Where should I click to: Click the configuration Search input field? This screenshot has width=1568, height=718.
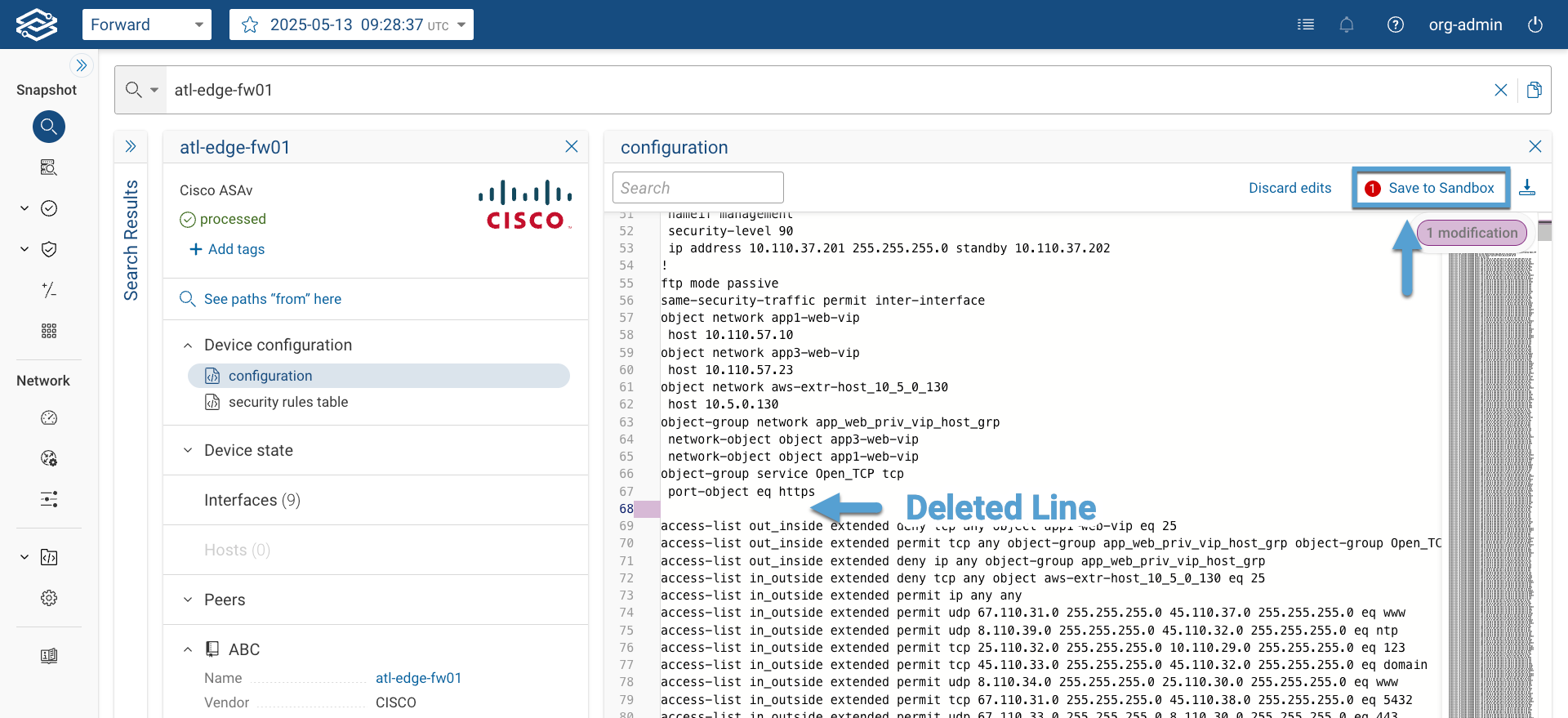pos(697,188)
